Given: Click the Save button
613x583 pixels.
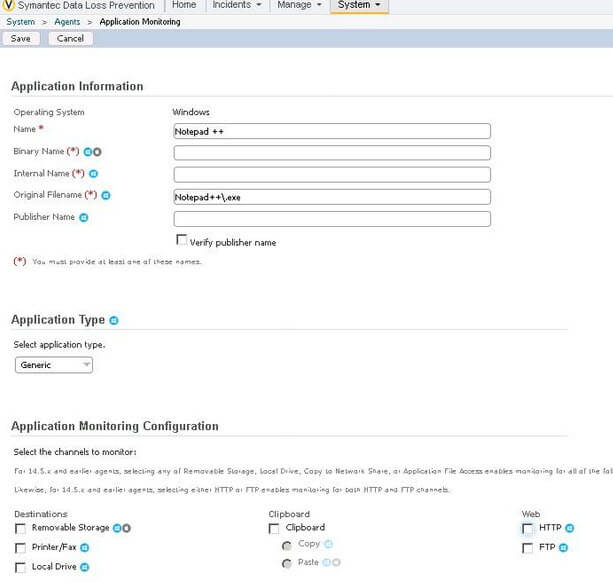Looking at the screenshot, I should point(21,38).
